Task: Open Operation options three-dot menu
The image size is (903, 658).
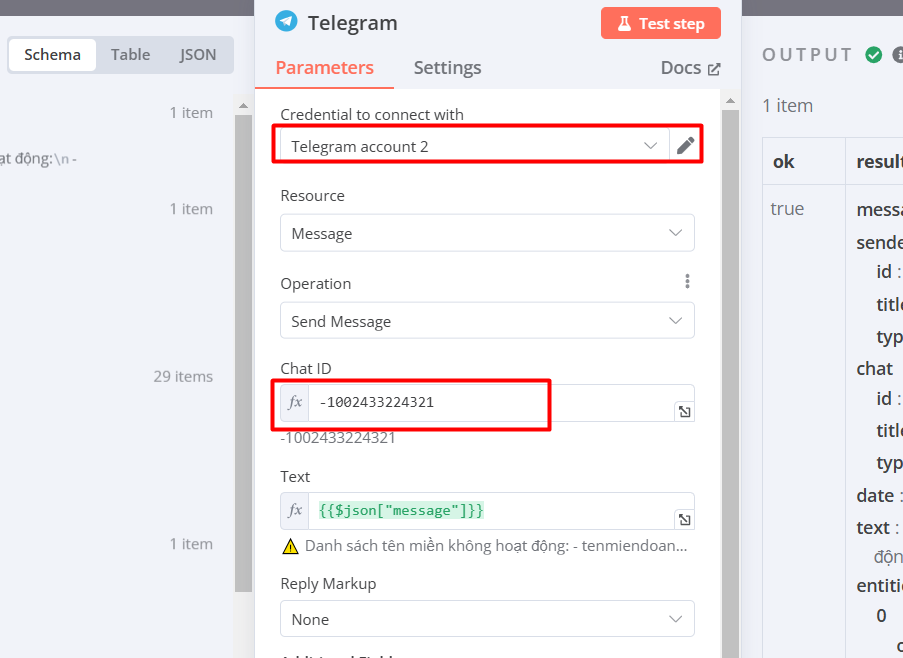Action: [687, 281]
